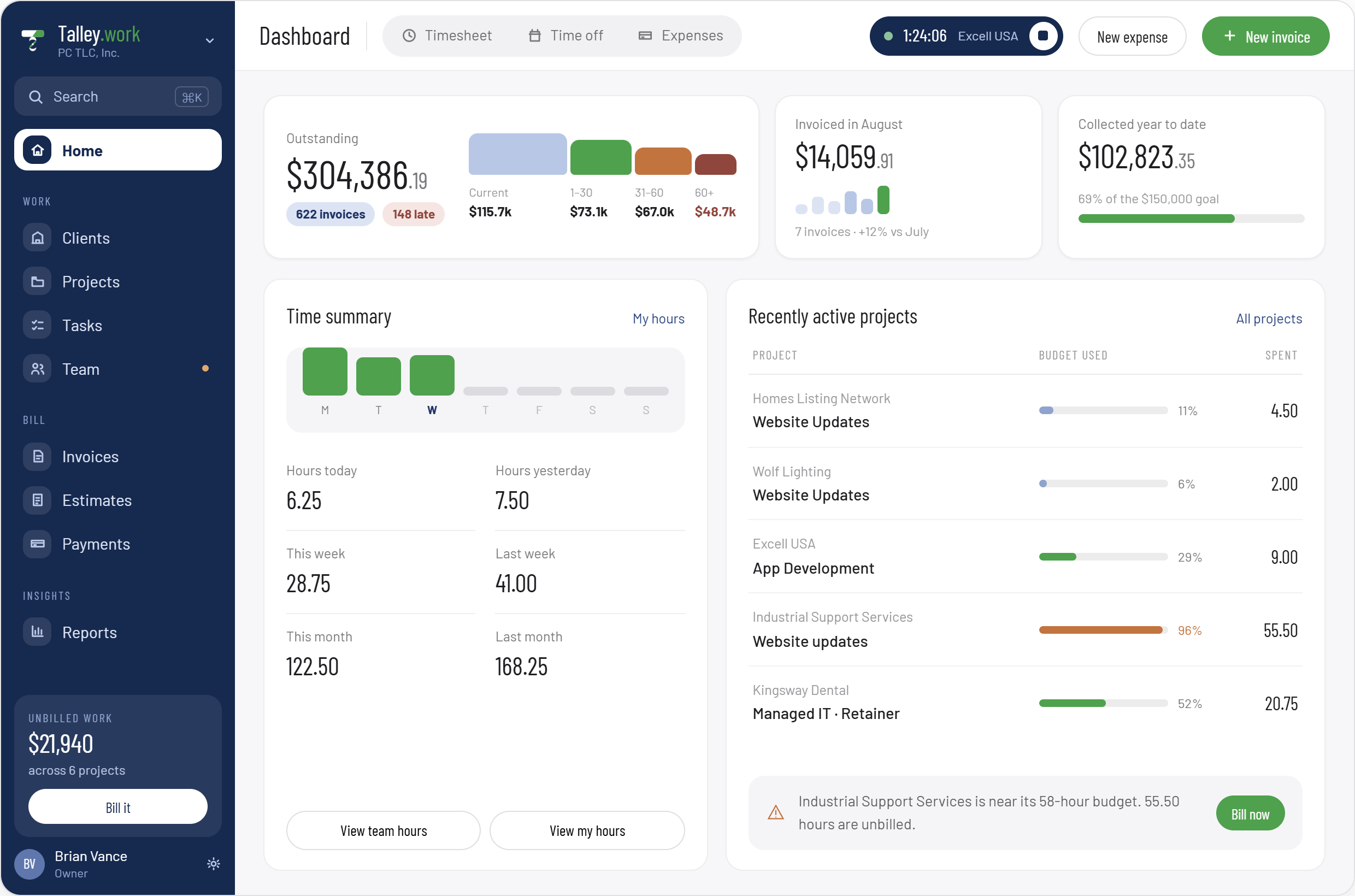
Task: Click the 96% budget used bar
Action: [x=1103, y=630]
